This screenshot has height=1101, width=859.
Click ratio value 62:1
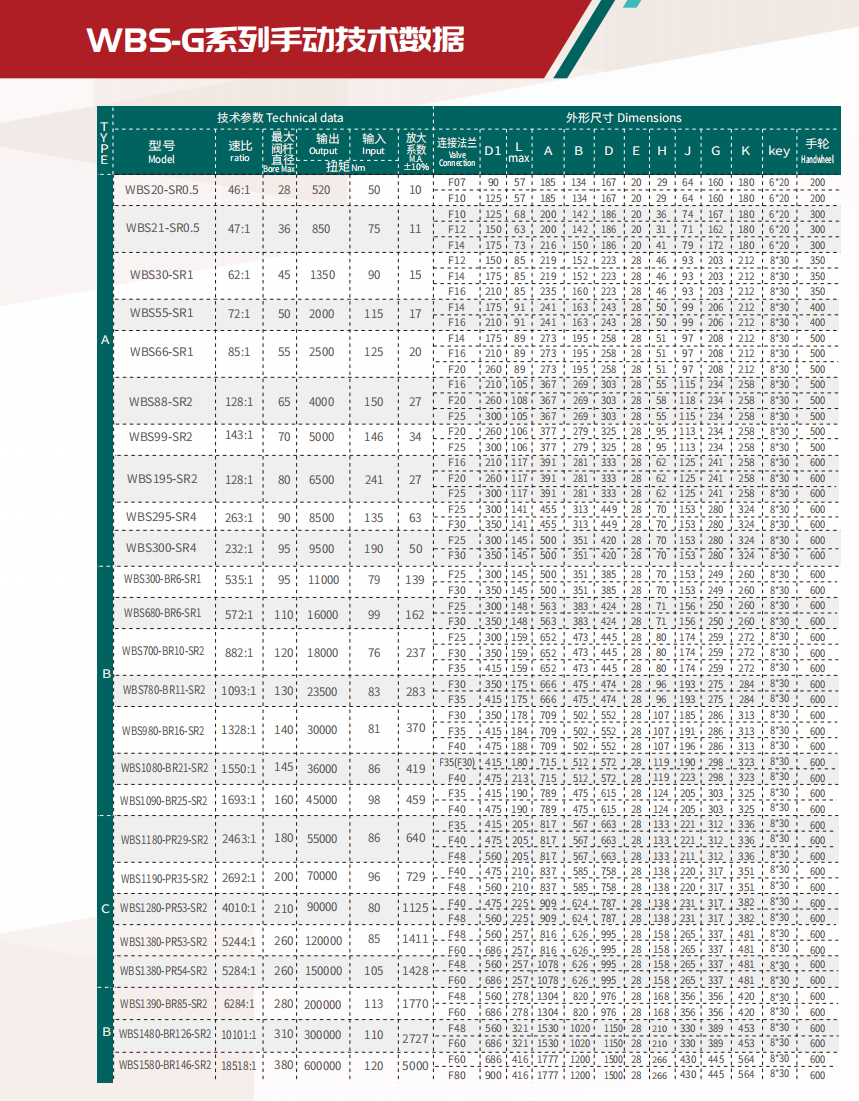[239, 275]
